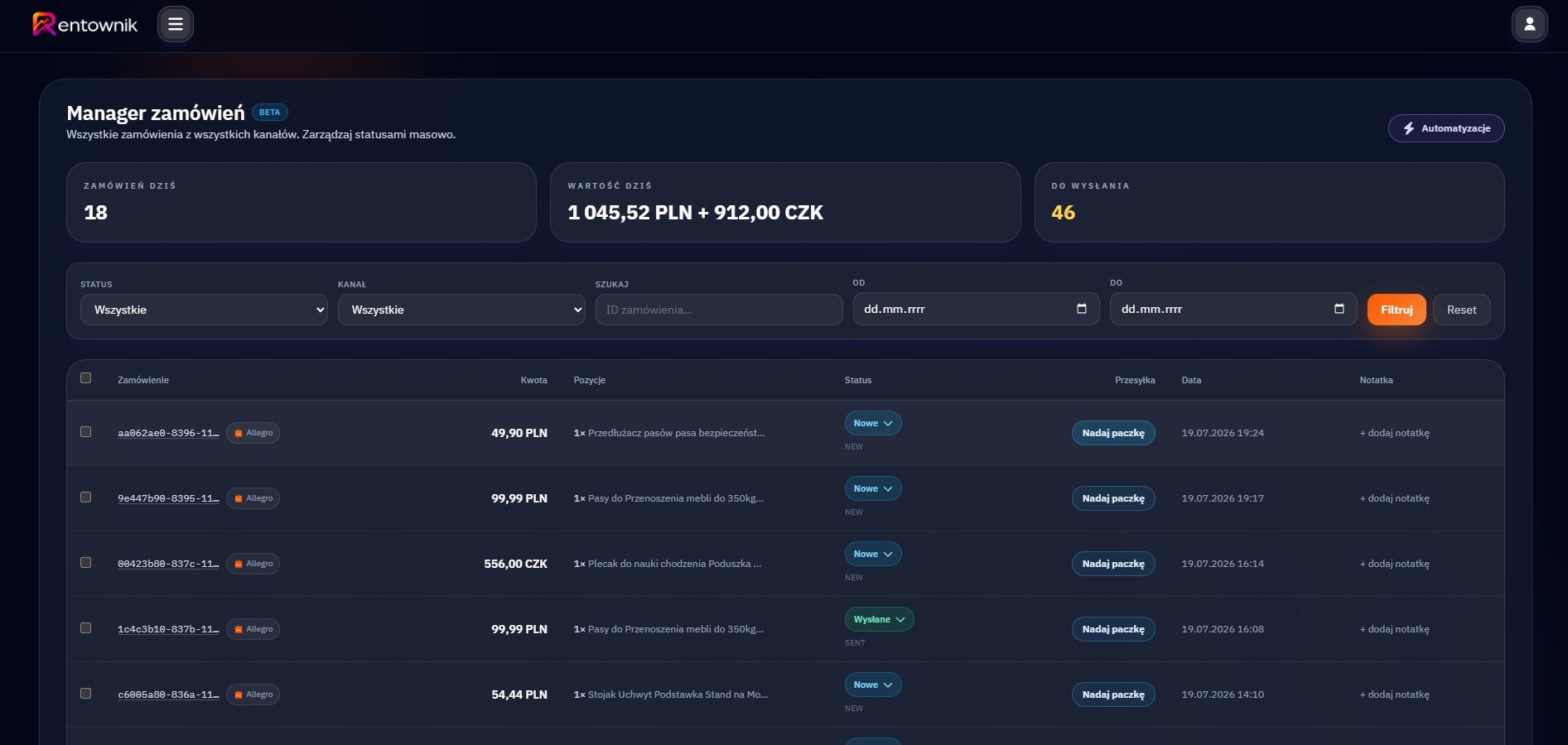The image size is (1568, 745).
Task: Add a note to the 19.07.2026 19:24 order
Action: [x=1394, y=433]
